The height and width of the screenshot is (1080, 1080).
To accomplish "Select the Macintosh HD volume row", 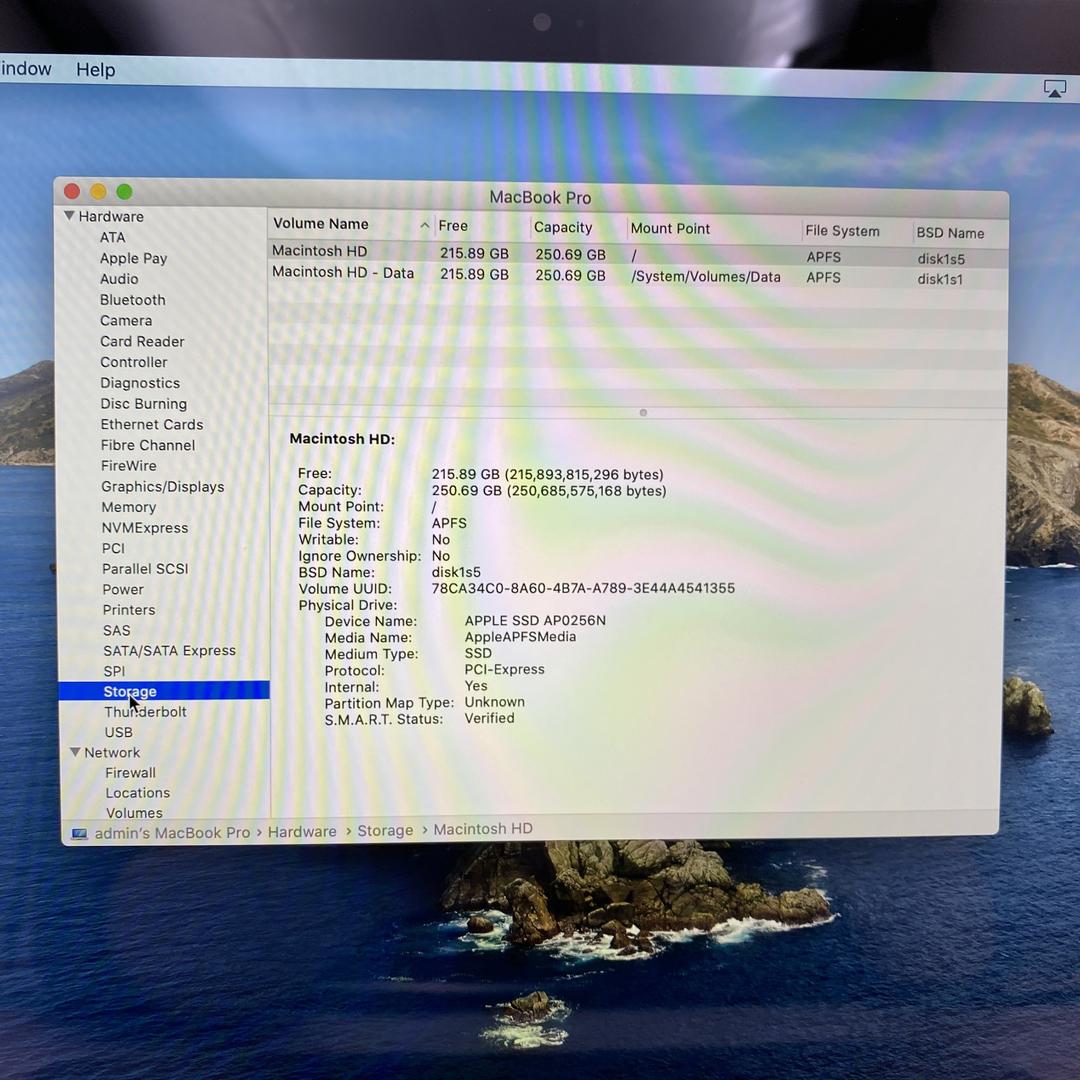I will click(638, 254).
